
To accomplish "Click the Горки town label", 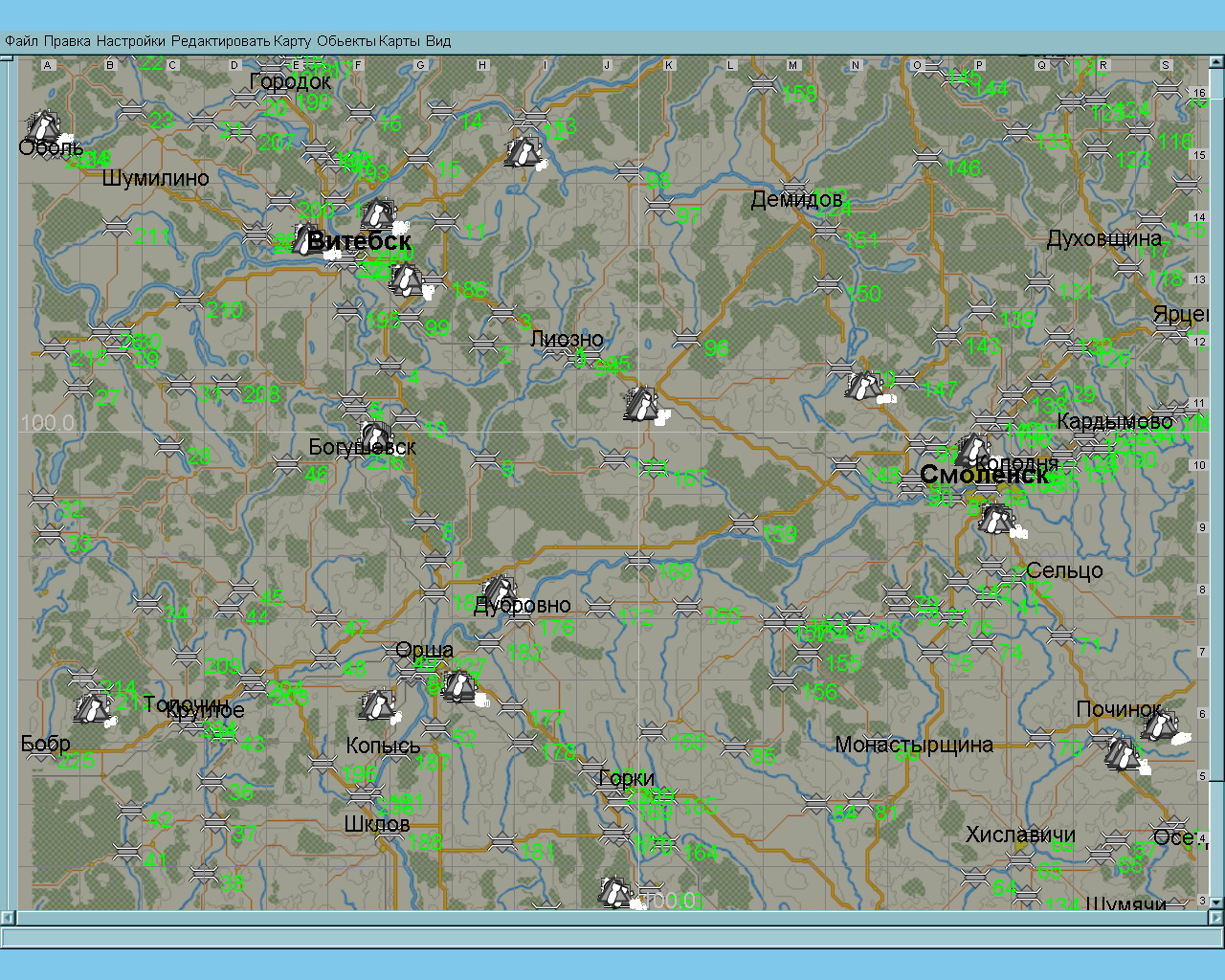I will (x=627, y=778).
